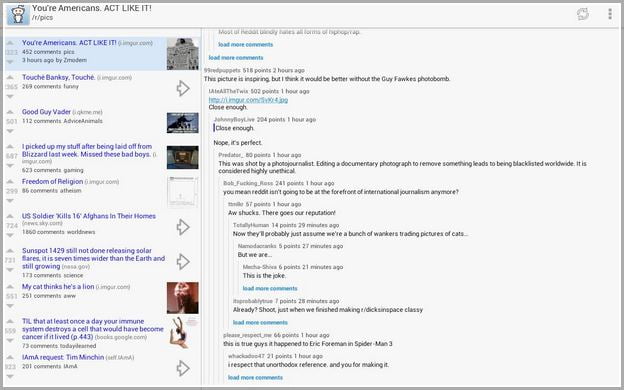Load more comments above 99redpuppets comment
Viewport: 624px width, 390px height.
click(236, 58)
